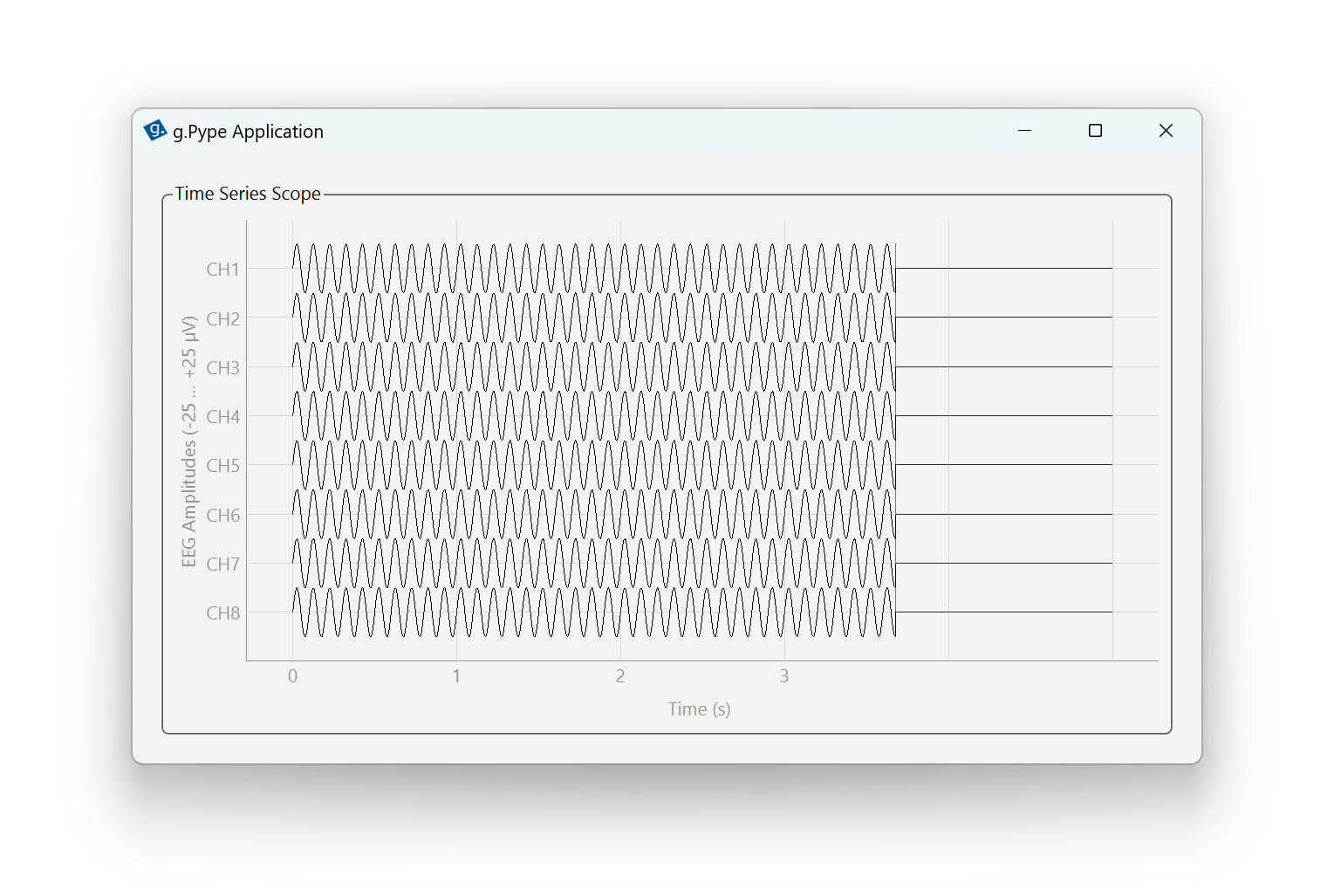Click the g.Pype Application title text
Viewport: 1334px width, 896px height.
pyautogui.click(x=248, y=132)
